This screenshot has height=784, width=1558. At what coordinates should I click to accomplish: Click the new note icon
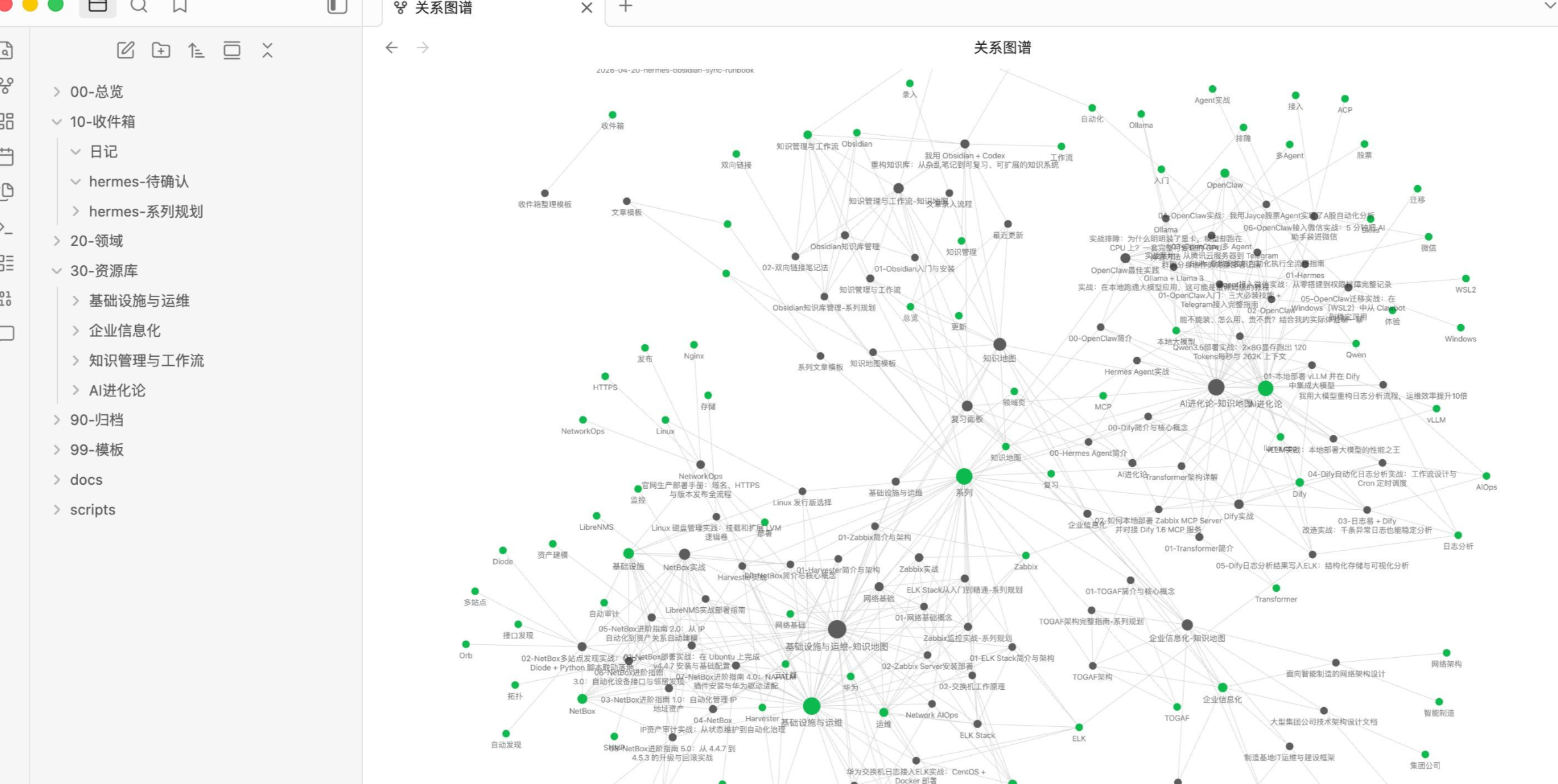tap(126, 50)
